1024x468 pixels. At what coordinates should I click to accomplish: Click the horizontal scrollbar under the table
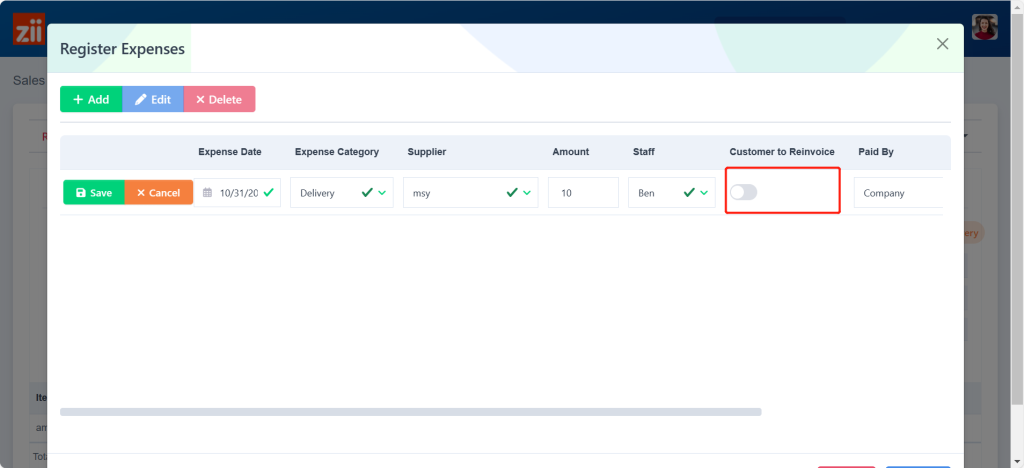(x=410, y=411)
